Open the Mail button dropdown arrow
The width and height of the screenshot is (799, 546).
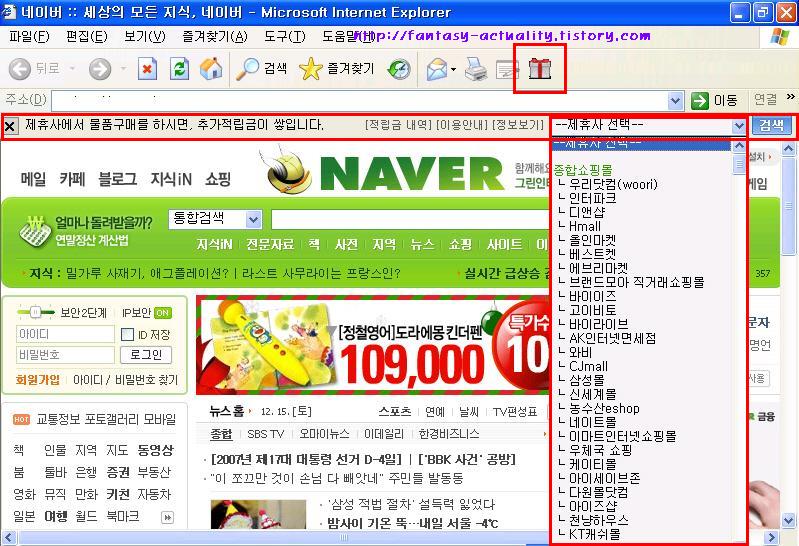point(453,69)
